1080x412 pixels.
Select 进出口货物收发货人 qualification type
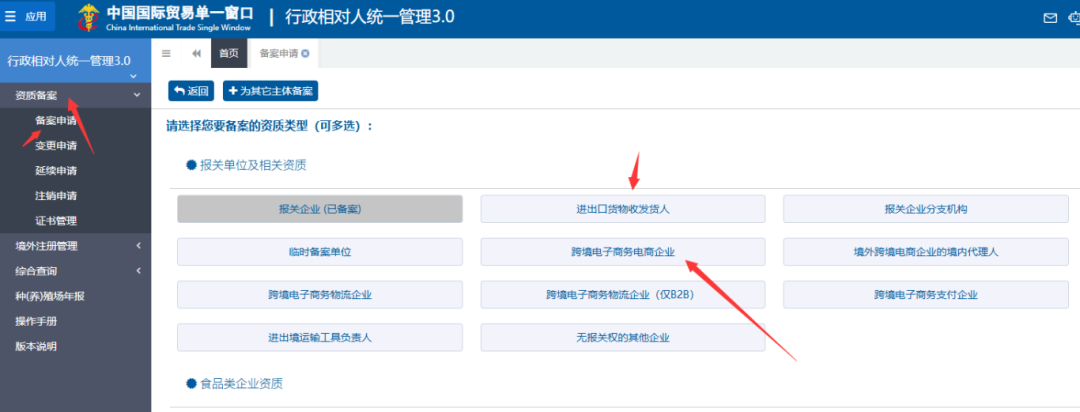pyautogui.click(x=623, y=209)
